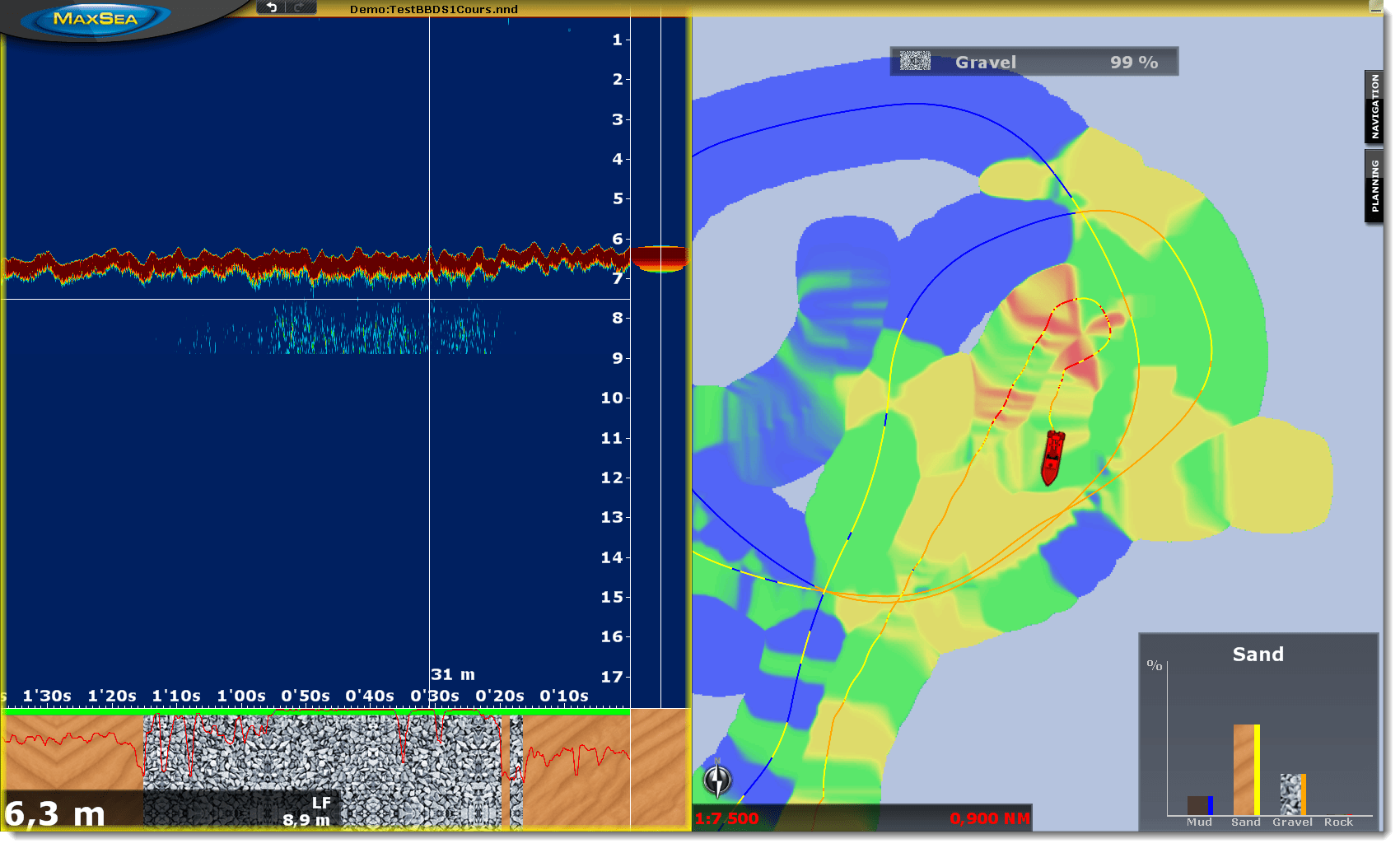The image size is (1400, 848).
Task: Click the 0,900 NM range scale bar
Action: tap(990, 818)
